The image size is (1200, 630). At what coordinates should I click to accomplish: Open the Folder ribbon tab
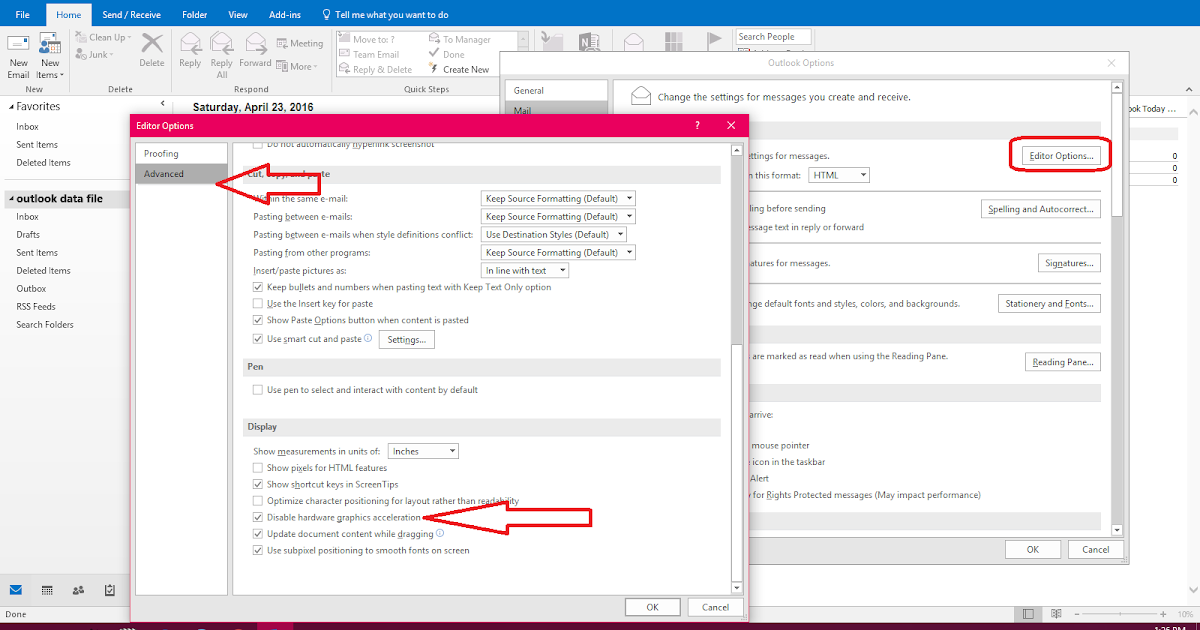195,15
